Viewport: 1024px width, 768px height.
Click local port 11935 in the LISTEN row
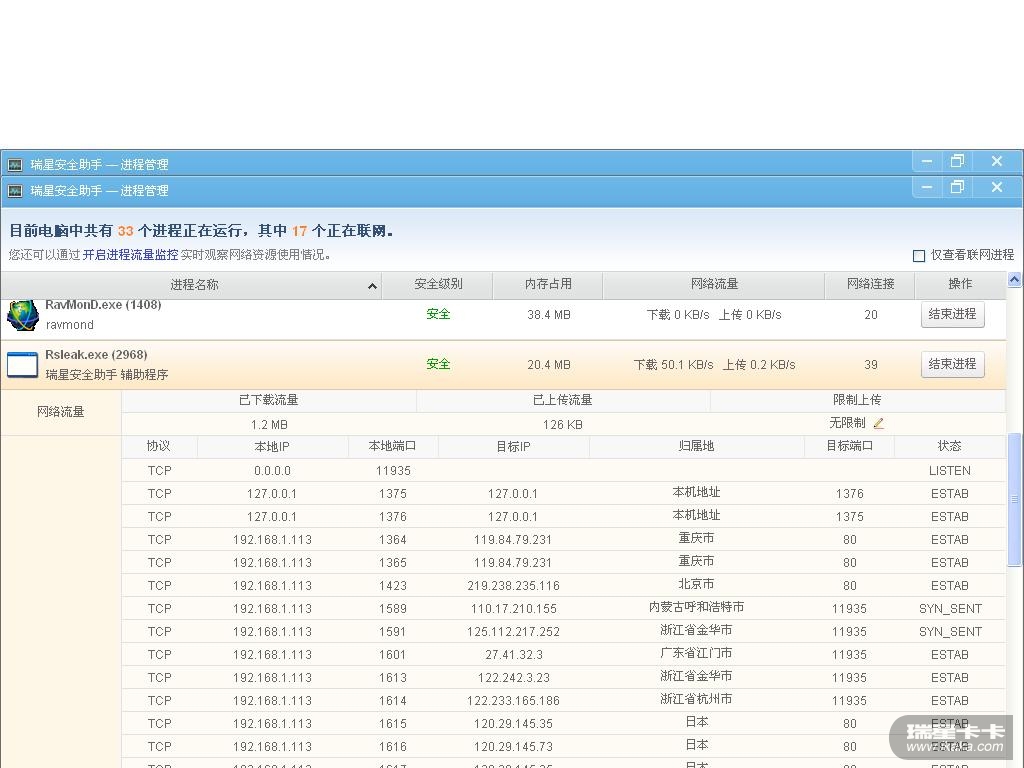(x=393, y=471)
